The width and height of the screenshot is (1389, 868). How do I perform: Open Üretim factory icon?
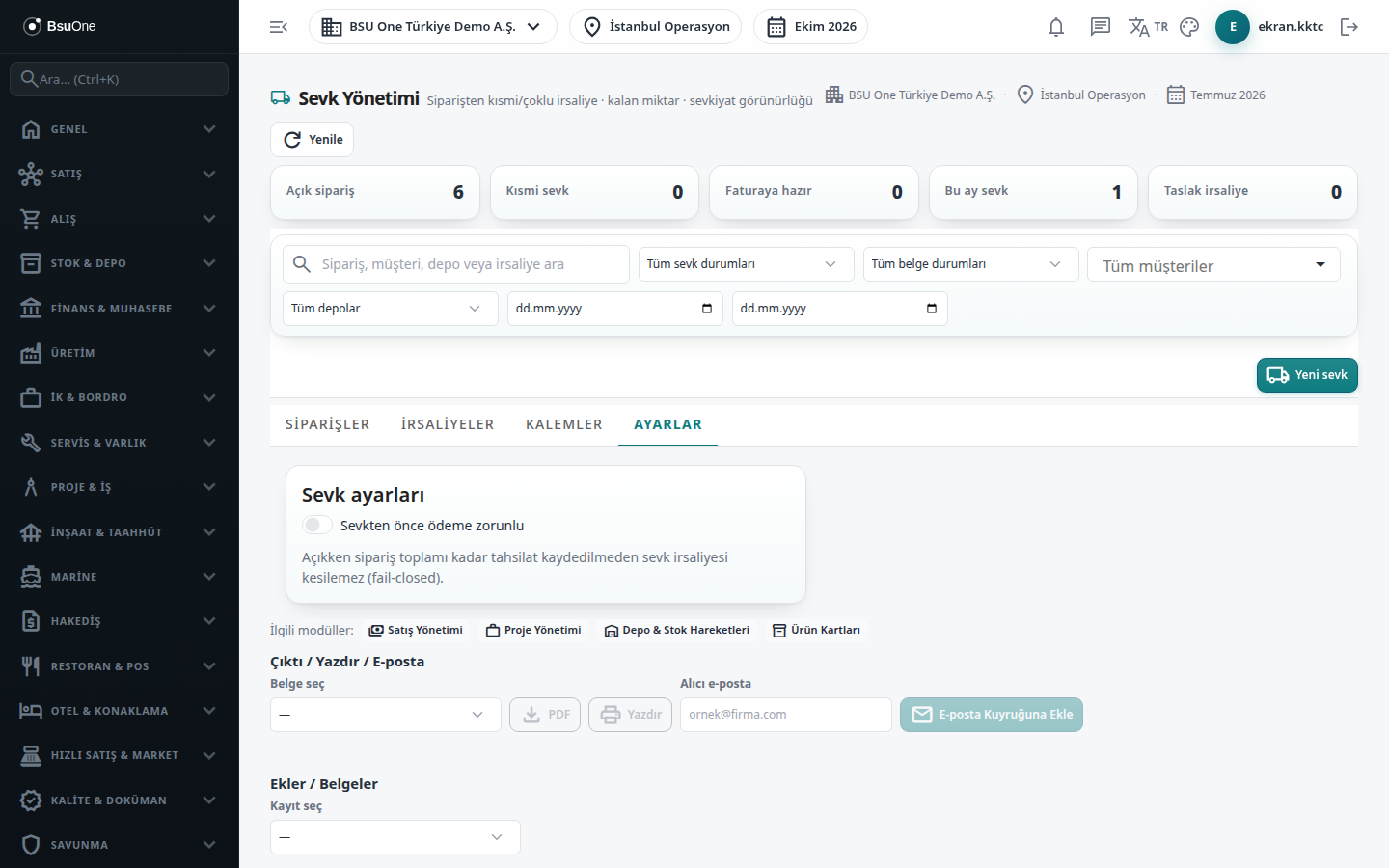point(31,353)
